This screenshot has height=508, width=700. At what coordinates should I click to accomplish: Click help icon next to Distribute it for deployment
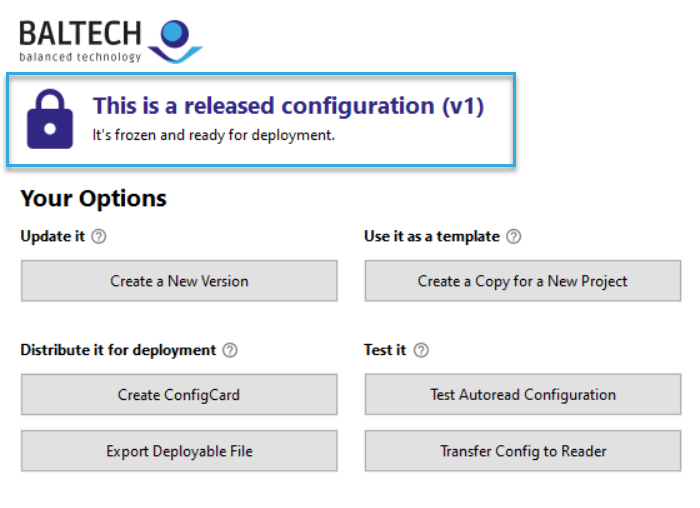point(230,350)
